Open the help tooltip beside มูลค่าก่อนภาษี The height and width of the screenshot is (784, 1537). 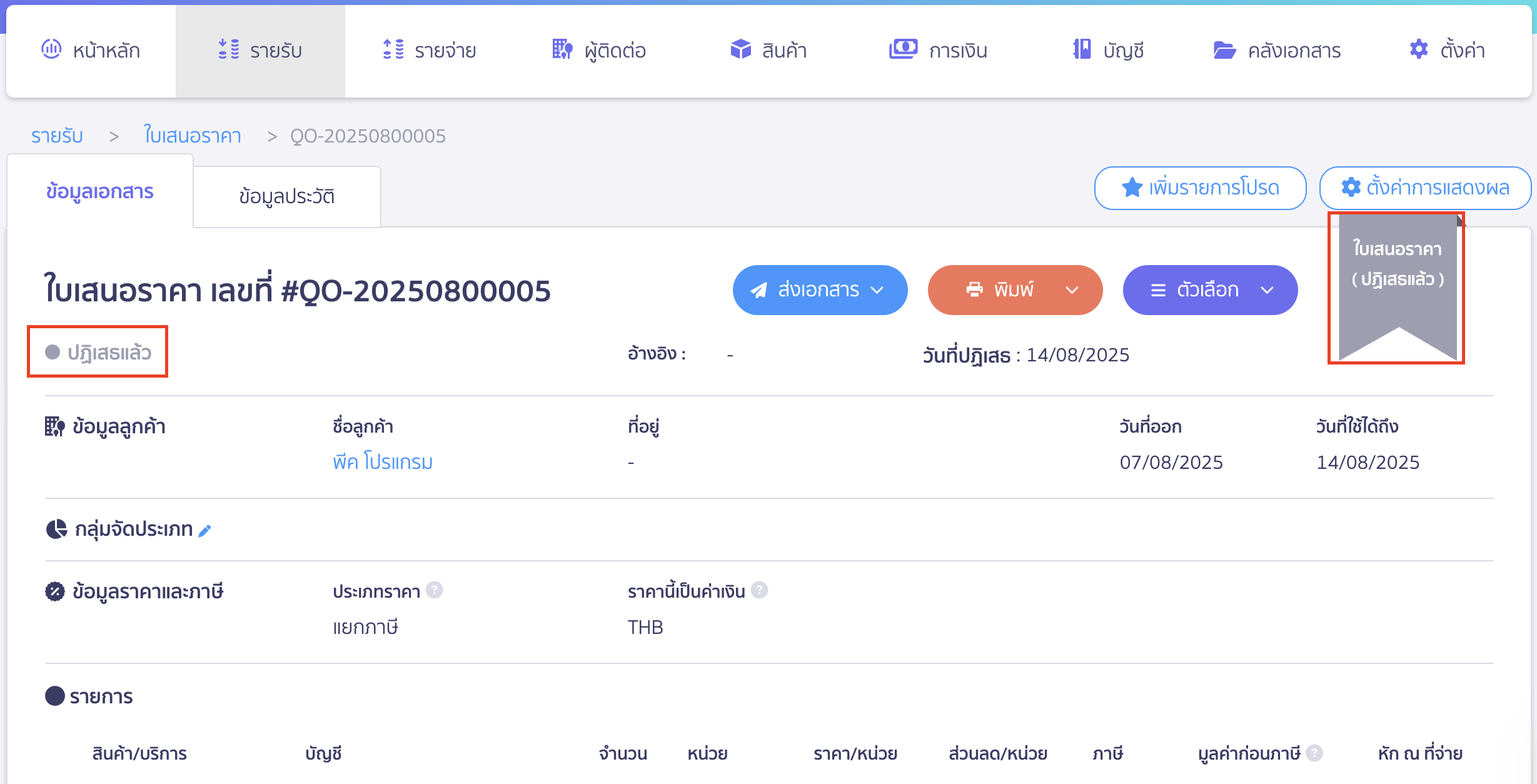point(1314,753)
